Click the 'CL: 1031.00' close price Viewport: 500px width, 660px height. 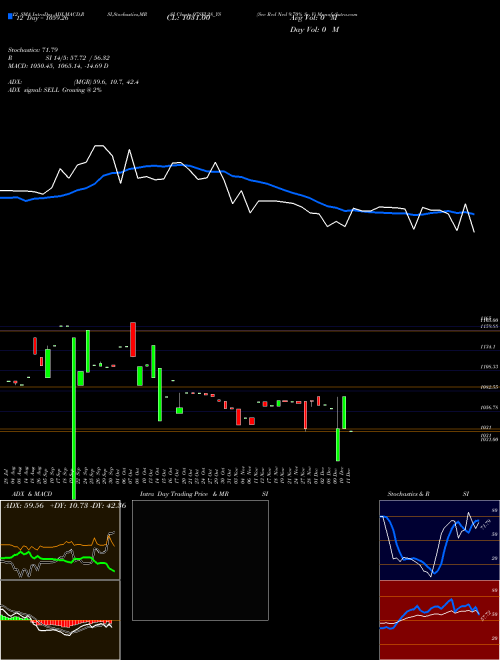(189, 19)
